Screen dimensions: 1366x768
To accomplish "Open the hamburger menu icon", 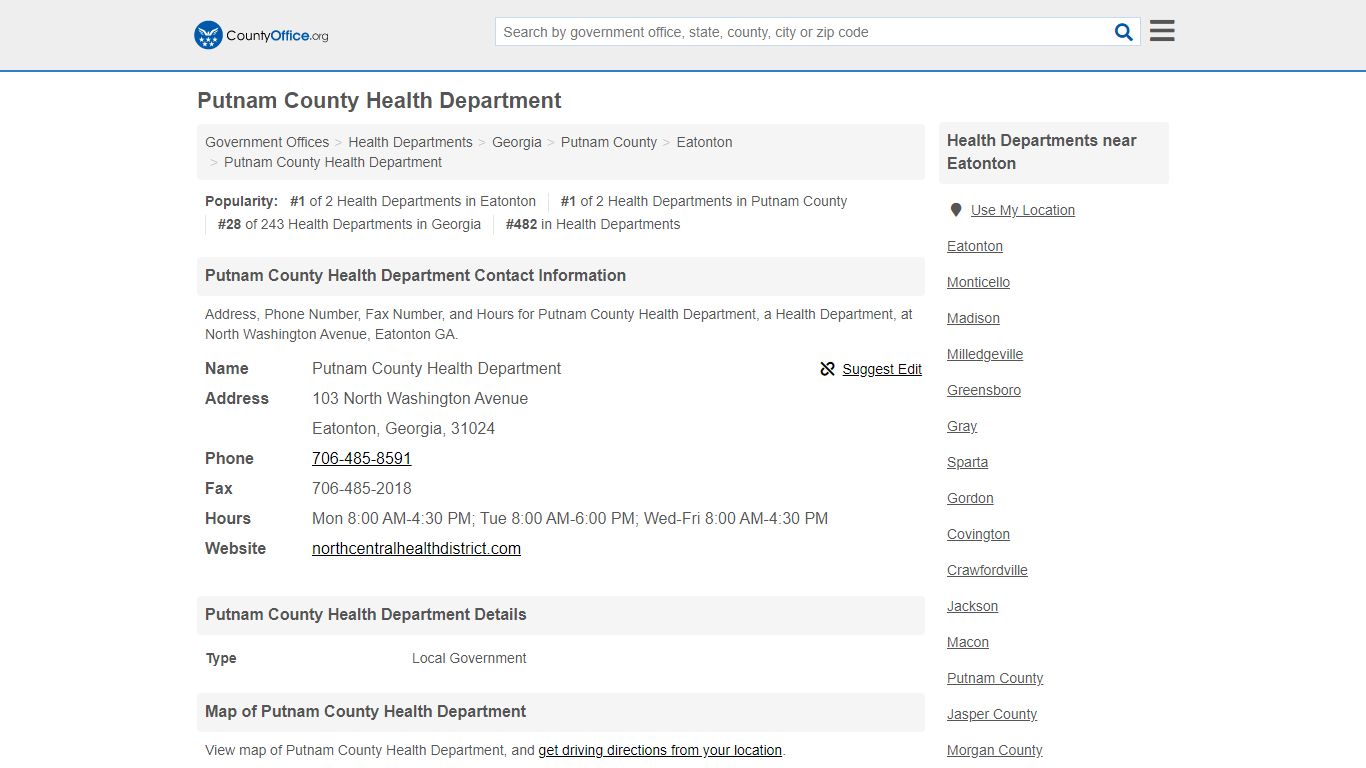I will [1162, 31].
